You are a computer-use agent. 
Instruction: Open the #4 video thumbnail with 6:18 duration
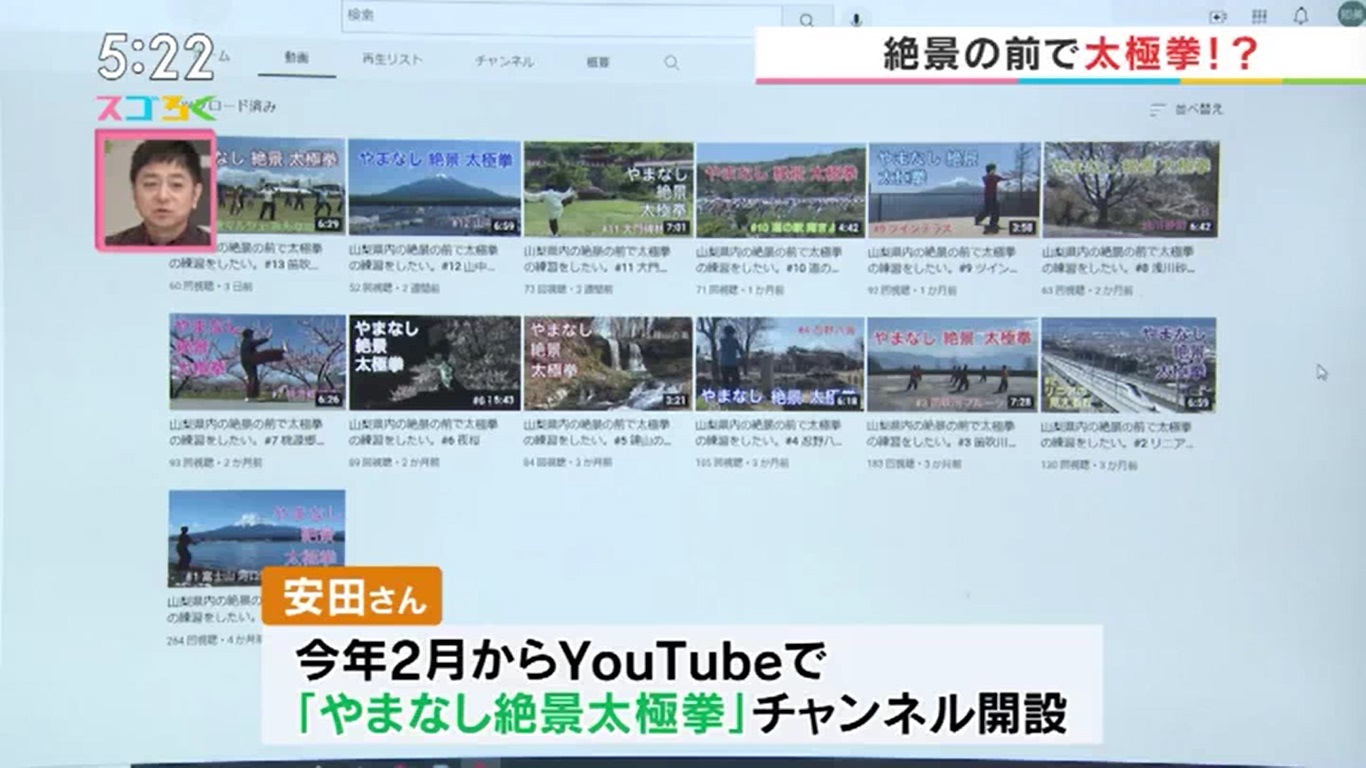(780, 364)
